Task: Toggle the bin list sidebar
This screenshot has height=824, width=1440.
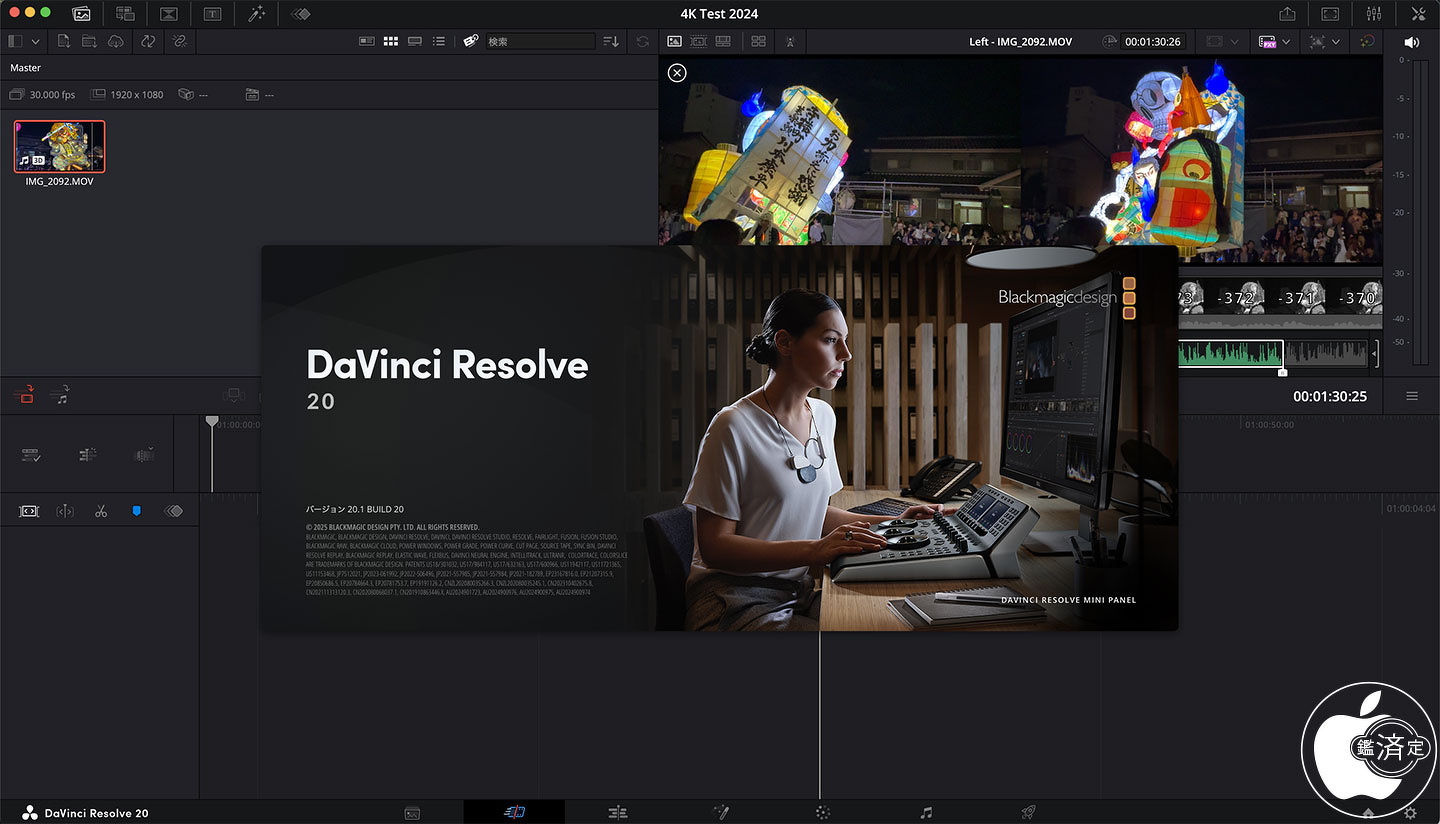Action: point(15,41)
